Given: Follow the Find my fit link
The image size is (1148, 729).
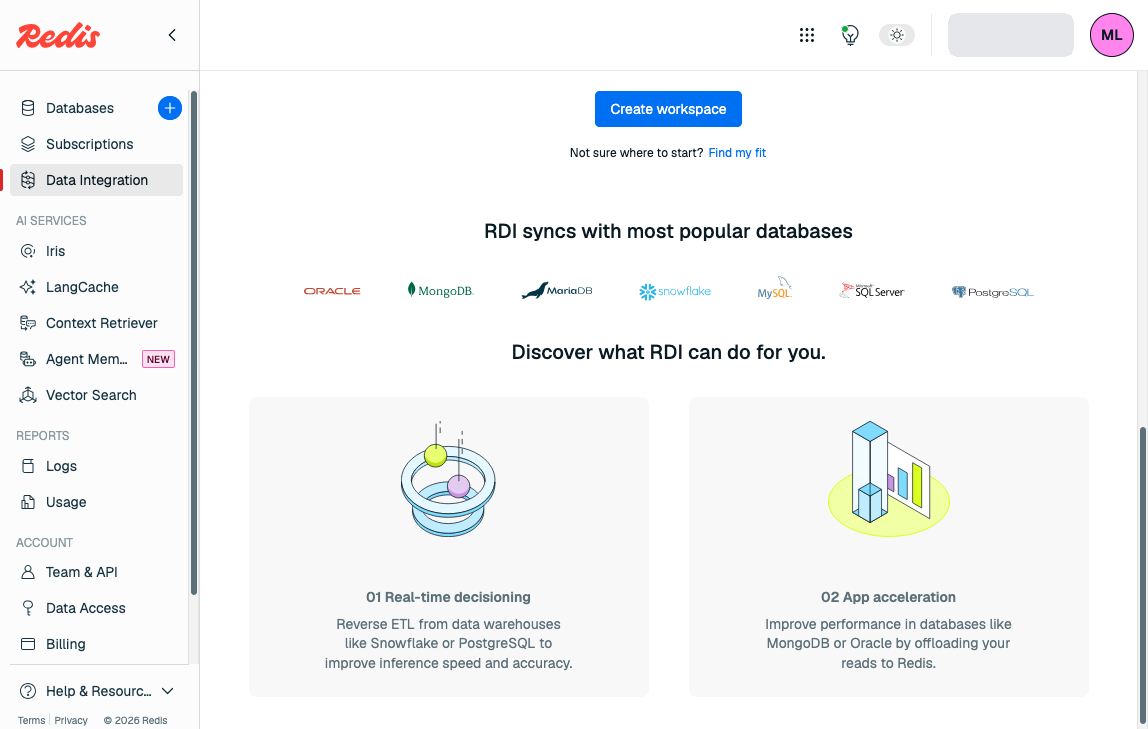Looking at the screenshot, I should (x=737, y=153).
